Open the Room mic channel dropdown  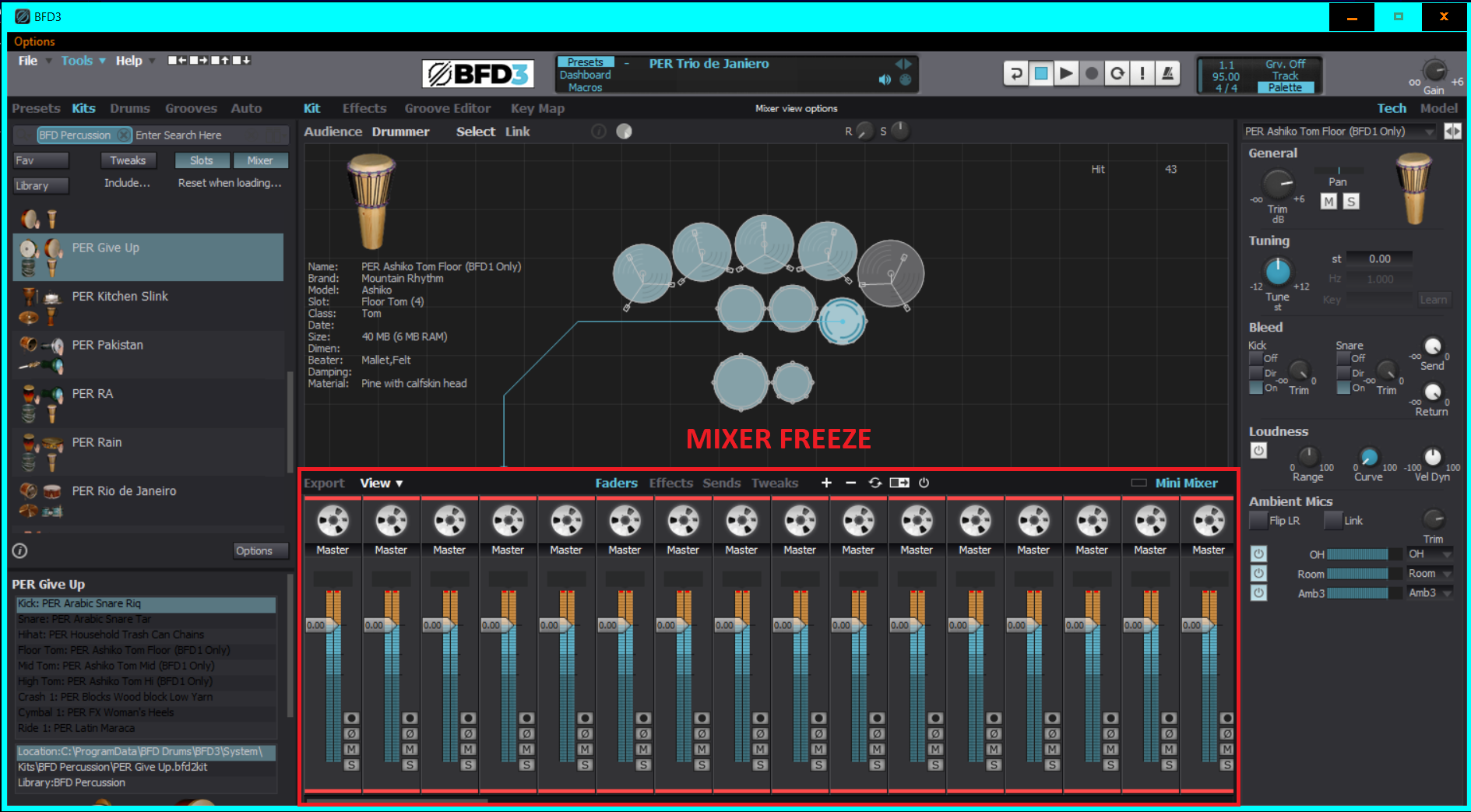1430,574
